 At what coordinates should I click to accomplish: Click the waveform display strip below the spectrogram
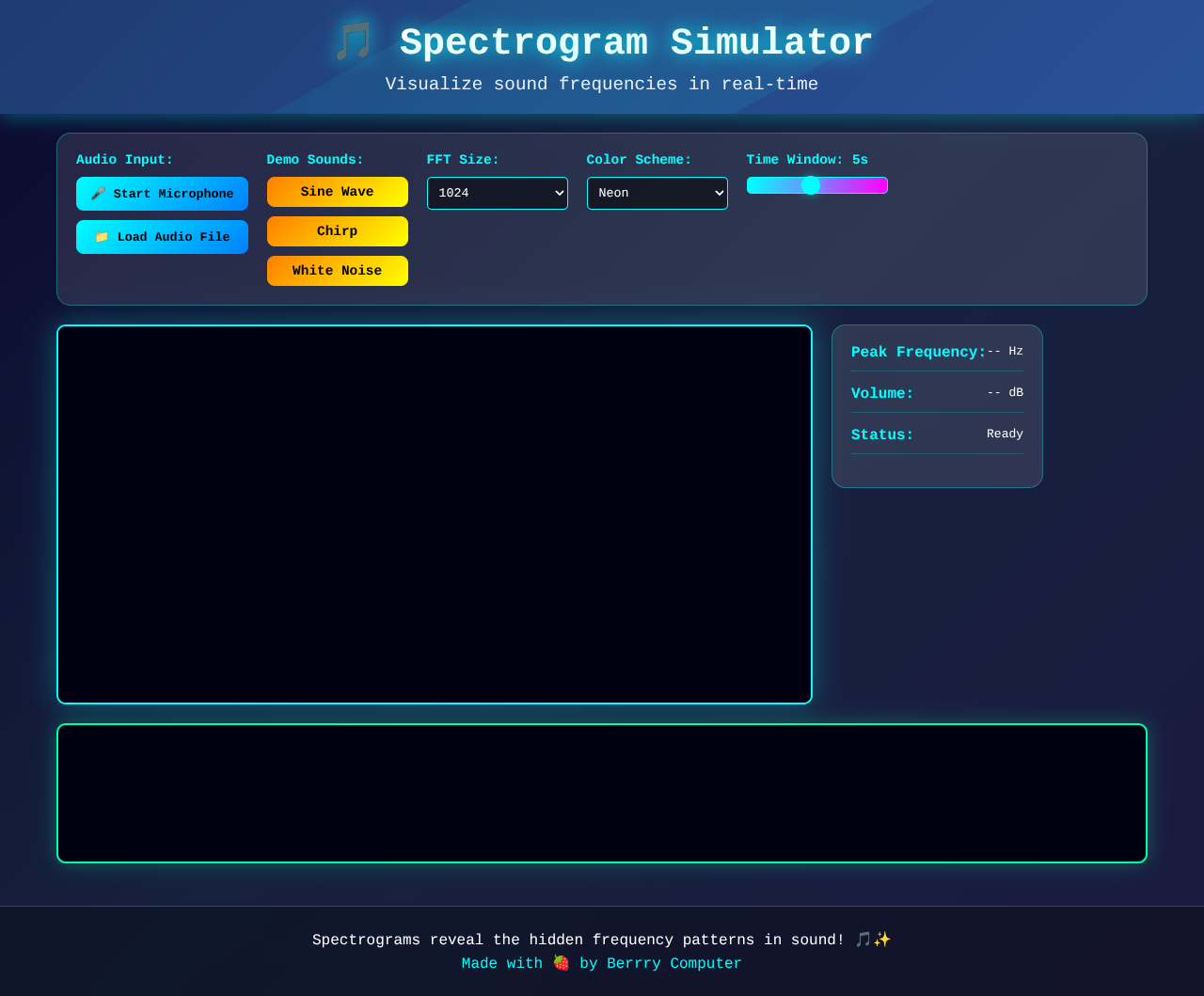pyautogui.click(x=601, y=793)
